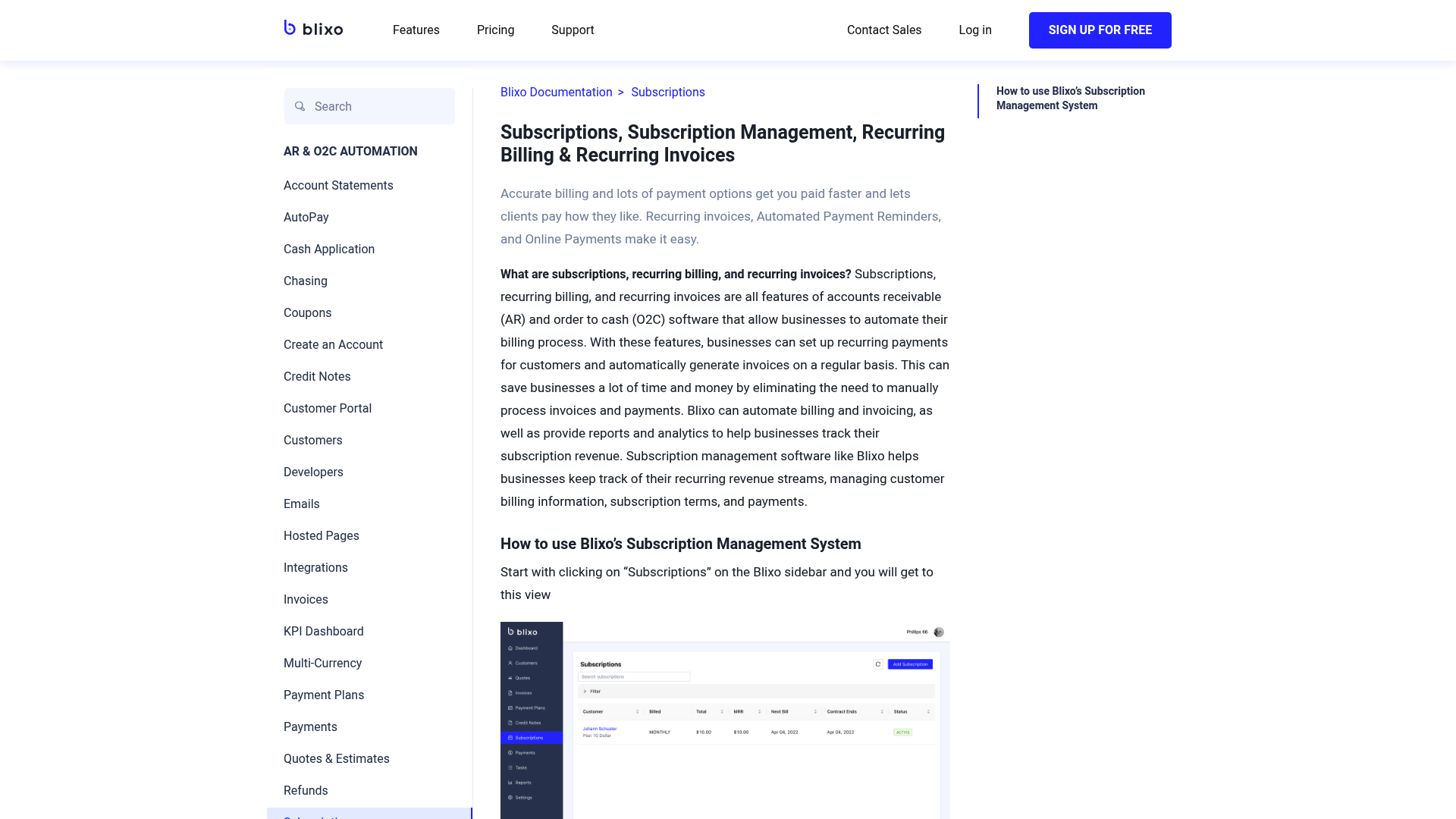
Task: Open the Johann Schuster customer link
Action: tap(600, 729)
